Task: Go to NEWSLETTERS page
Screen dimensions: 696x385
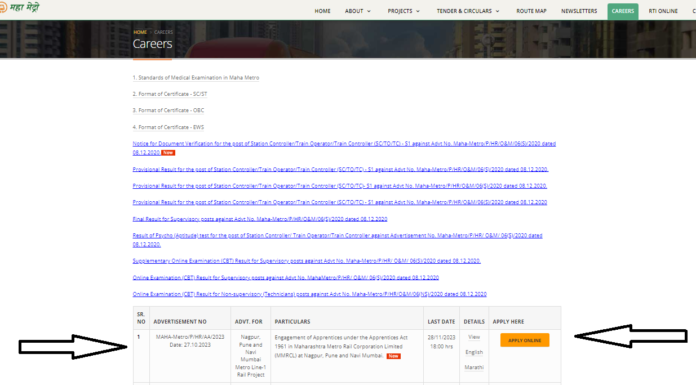Action: [x=579, y=11]
